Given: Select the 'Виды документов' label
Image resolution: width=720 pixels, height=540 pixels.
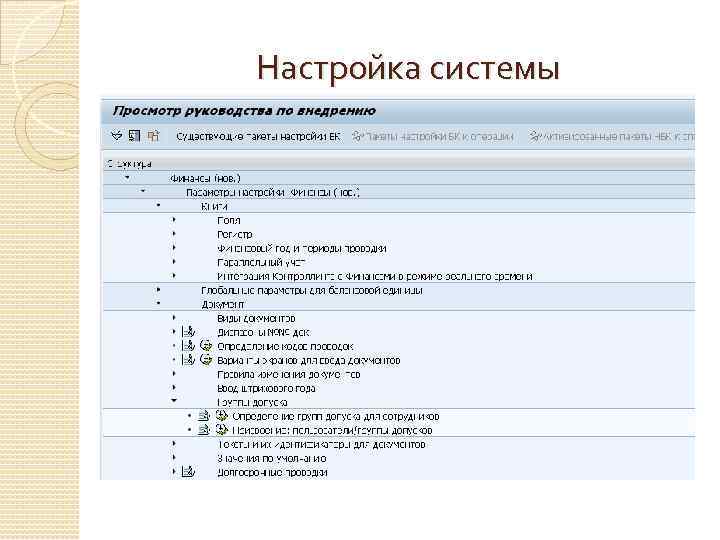Looking at the screenshot, I should click(256, 319).
